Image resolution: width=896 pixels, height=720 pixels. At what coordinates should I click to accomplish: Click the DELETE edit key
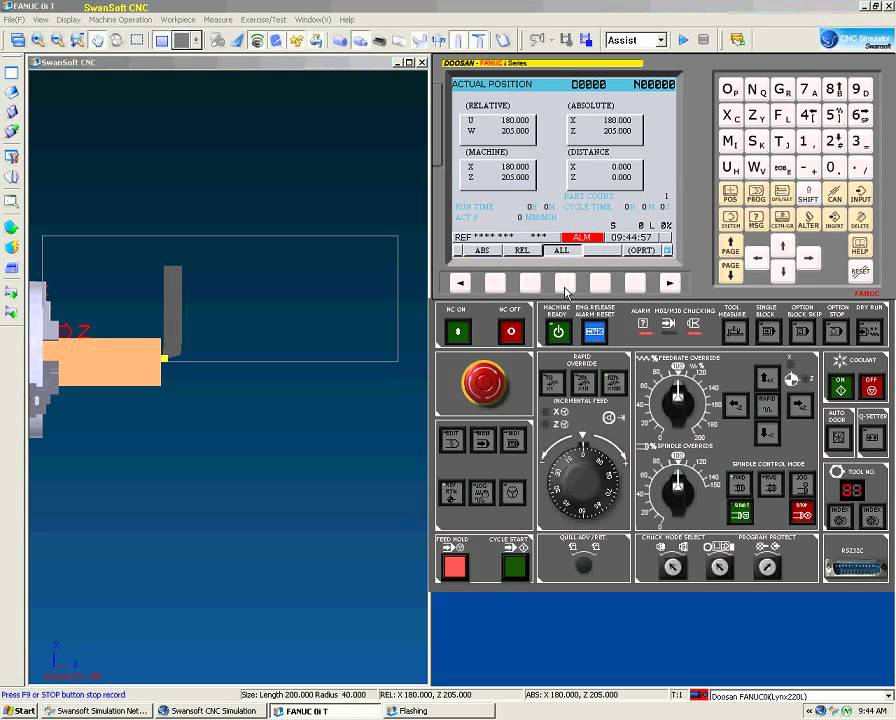(x=860, y=219)
